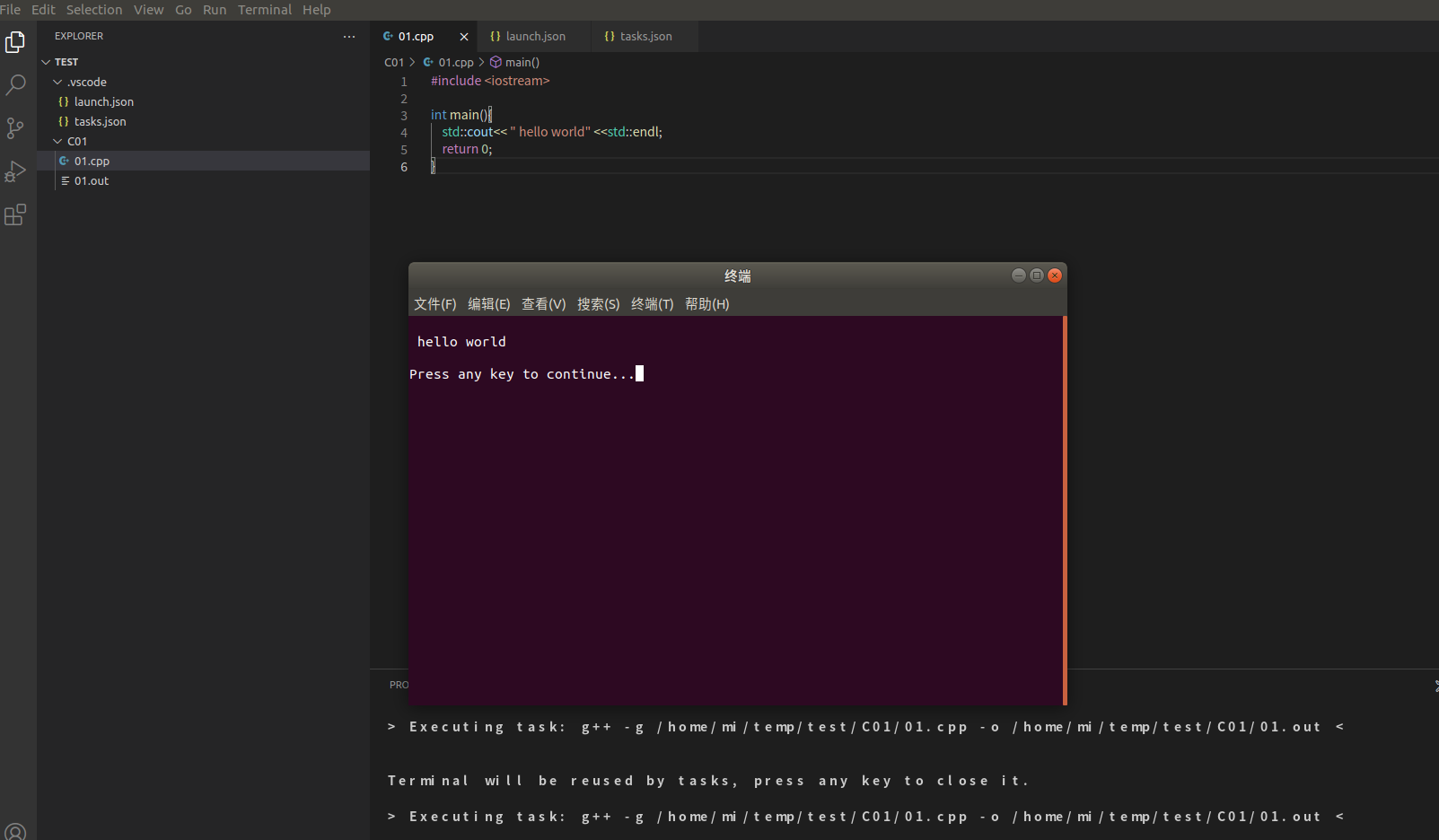Select 01.out in the explorer tree
Screen dimensions: 1439x840
point(203,180)
